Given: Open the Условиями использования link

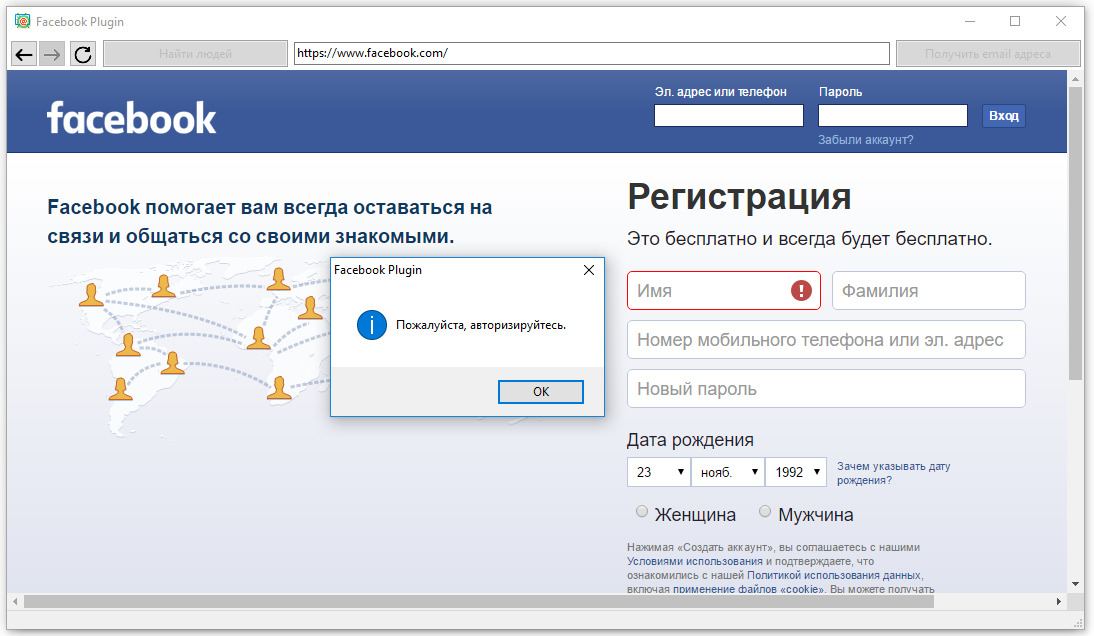Looking at the screenshot, I should 694,561.
